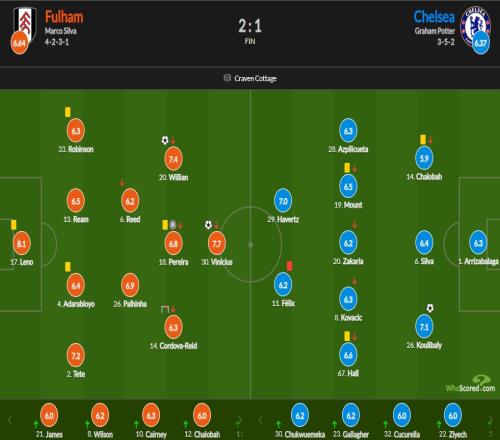This screenshot has height=440, width=500.
Task: Click the assist icon above Pereira
Action: pyautogui.click(x=172, y=225)
